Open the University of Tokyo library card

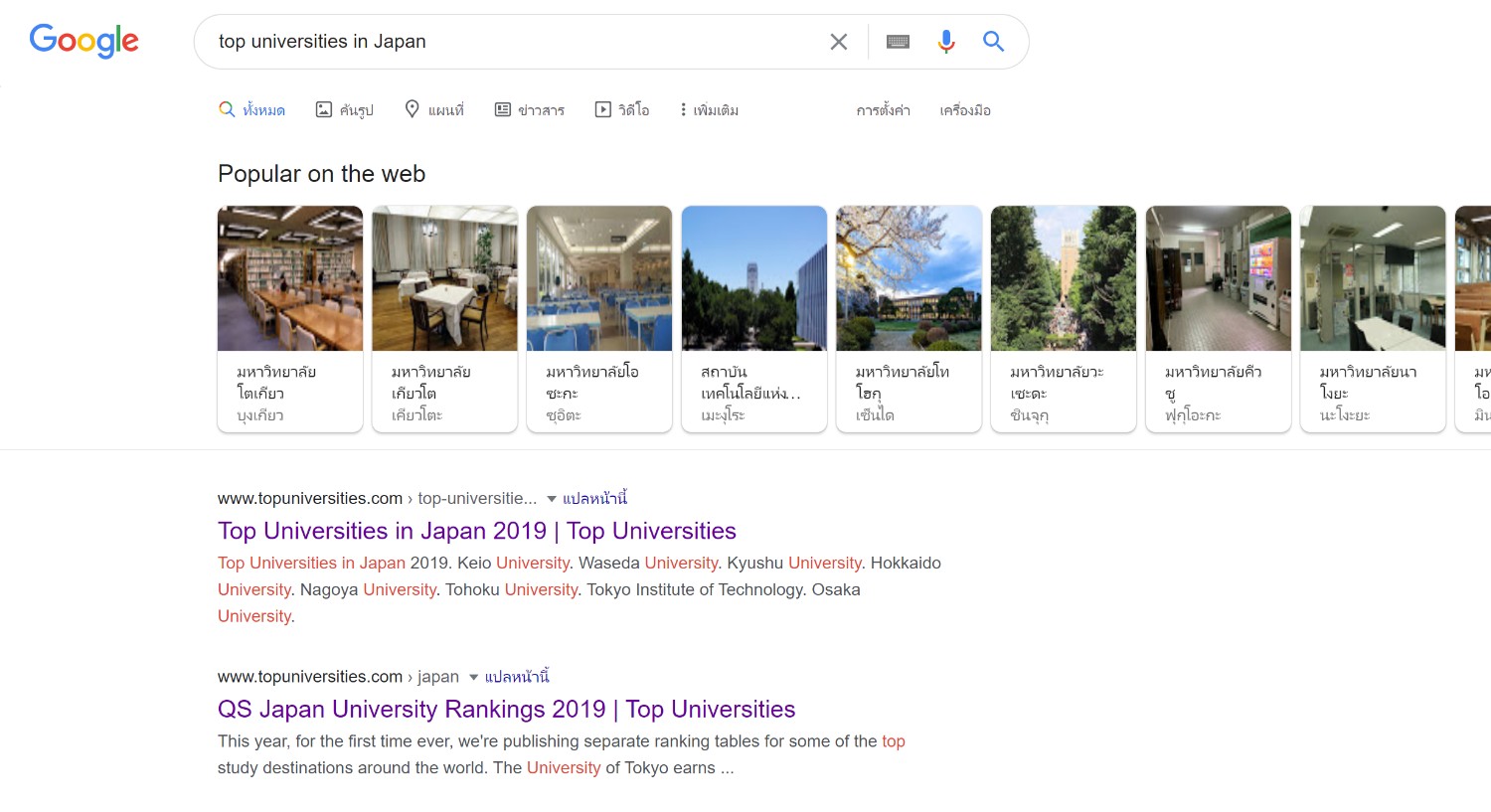(290, 319)
